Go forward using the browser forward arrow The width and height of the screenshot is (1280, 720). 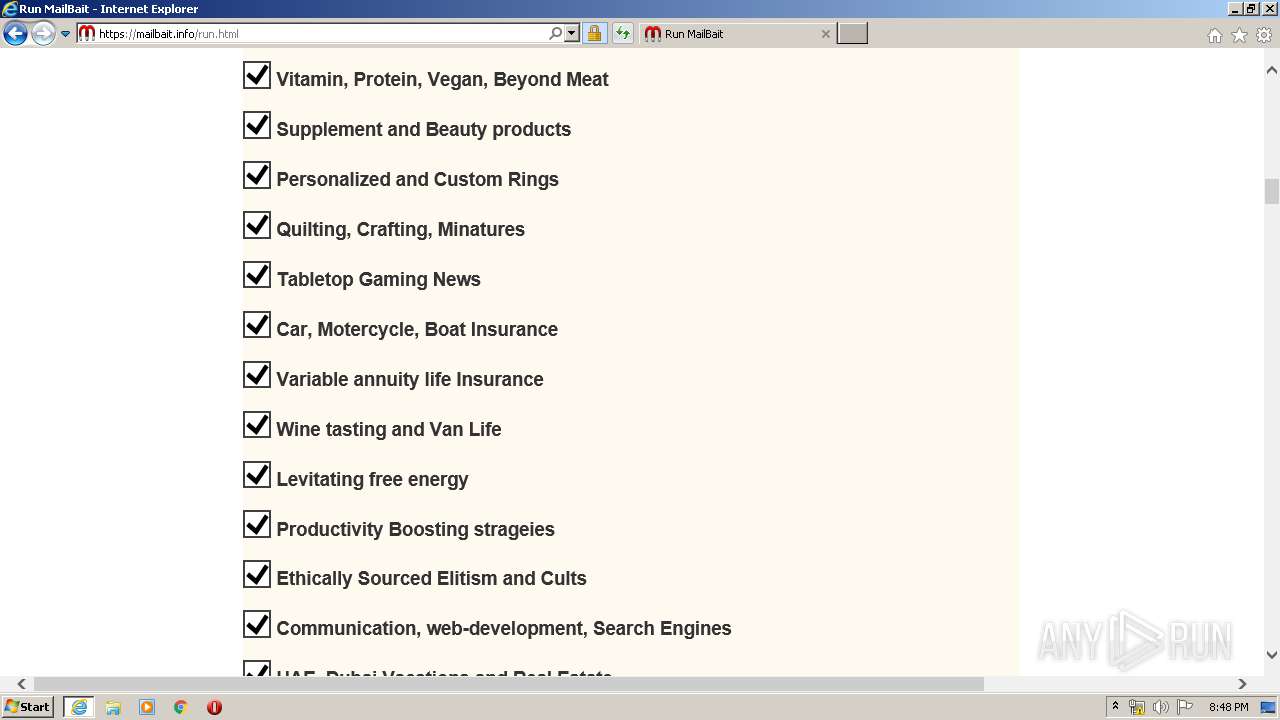pyautogui.click(x=43, y=34)
